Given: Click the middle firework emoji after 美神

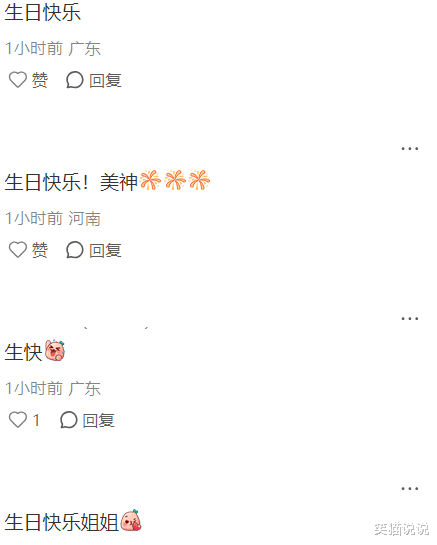Looking at the screenshot, I should pos(175,180).
